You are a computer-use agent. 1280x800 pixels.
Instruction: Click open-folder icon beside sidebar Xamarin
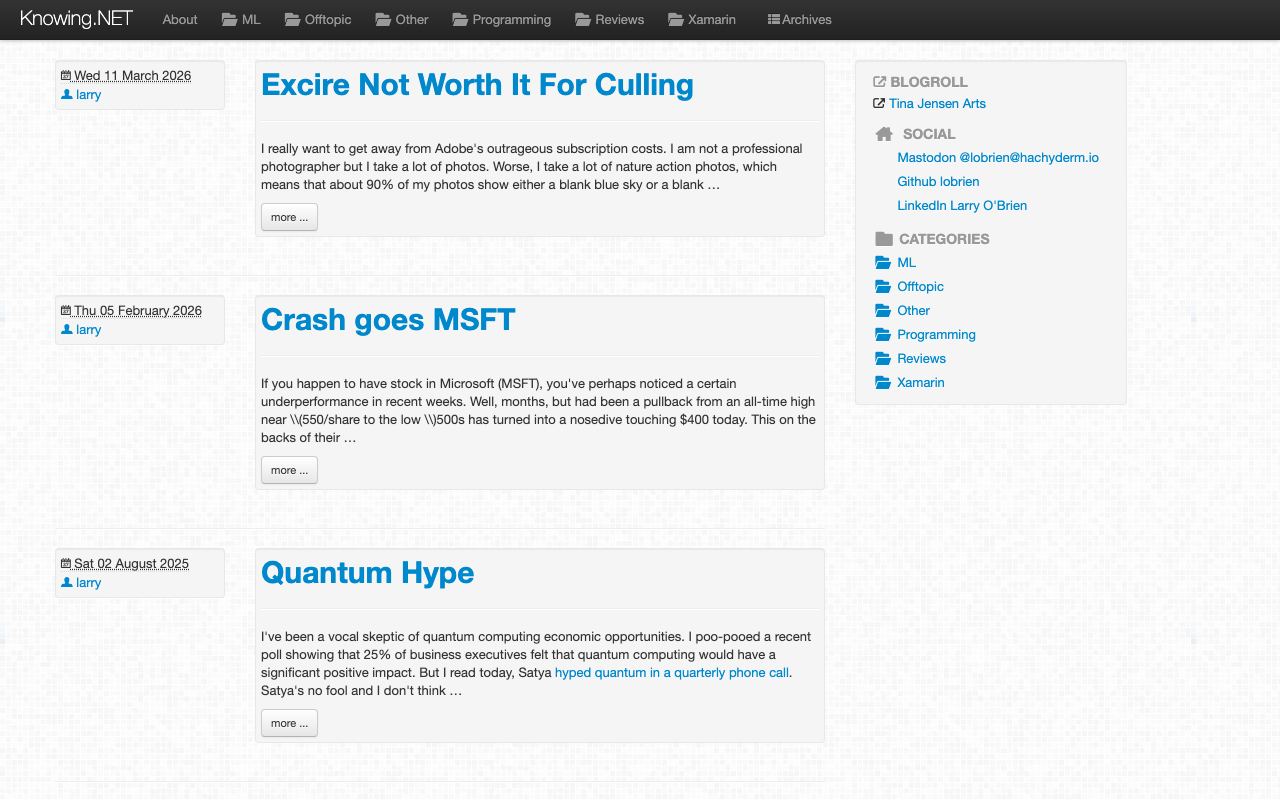pyautogui.click(x=883, y=382)
